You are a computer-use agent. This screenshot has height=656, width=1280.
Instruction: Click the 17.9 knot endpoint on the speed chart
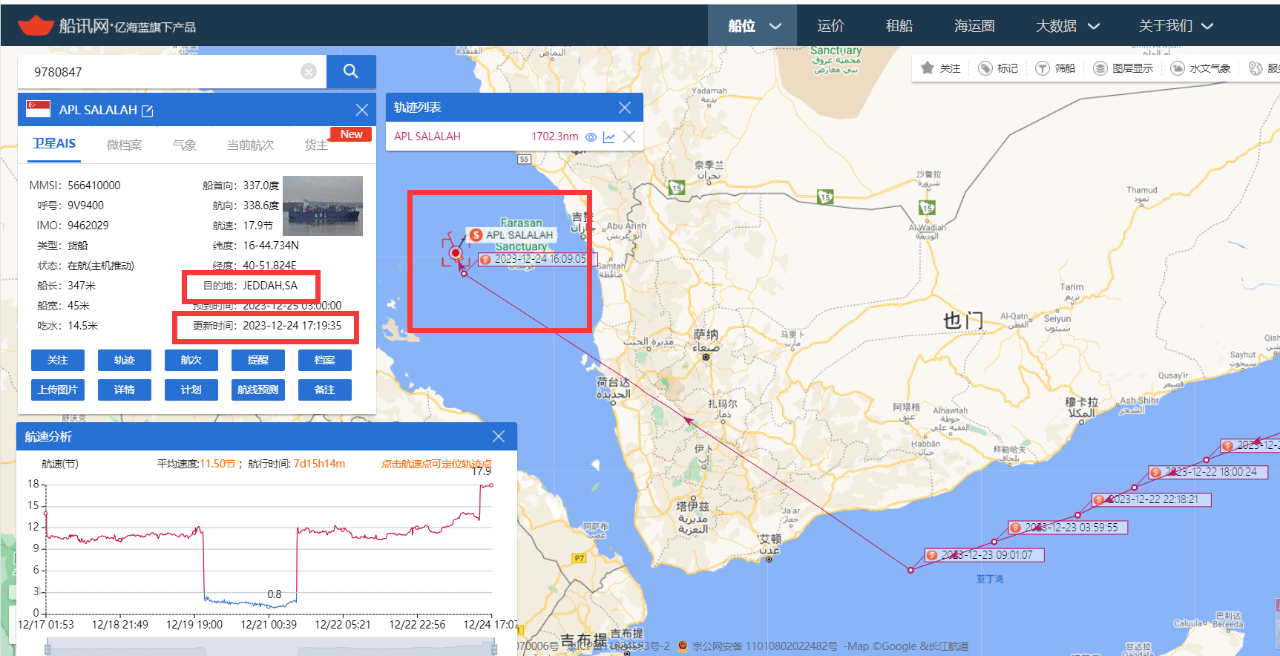pos(491,485)
